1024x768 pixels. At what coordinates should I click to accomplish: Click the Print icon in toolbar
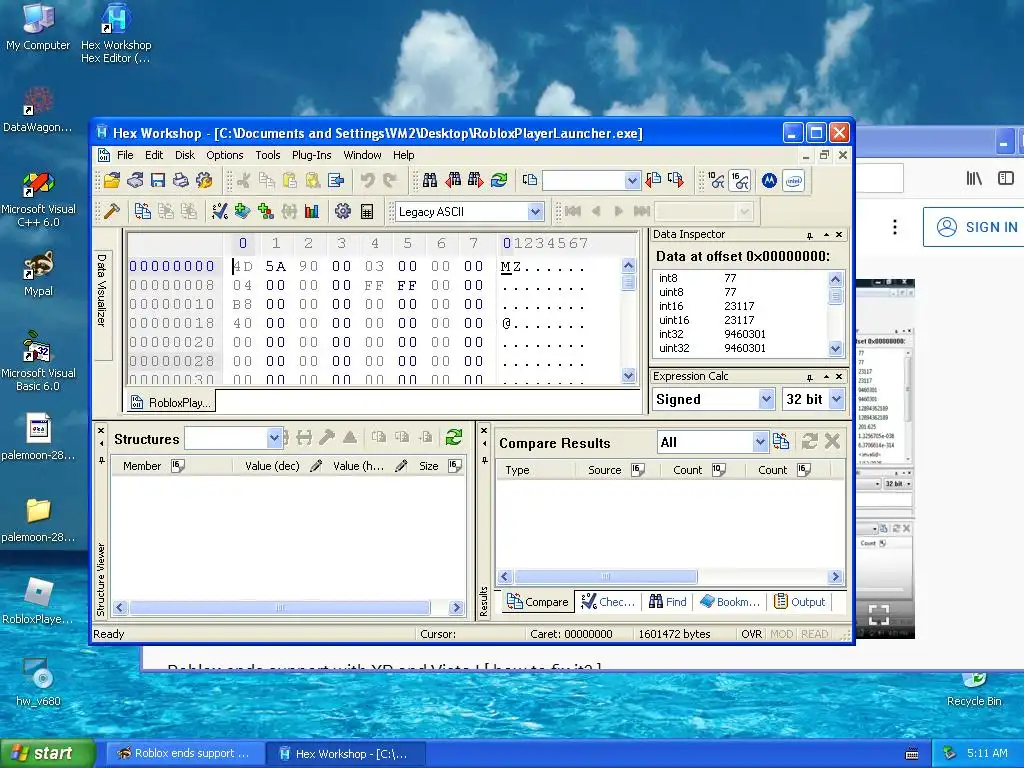pyautogui.click(x=180, y=180)
